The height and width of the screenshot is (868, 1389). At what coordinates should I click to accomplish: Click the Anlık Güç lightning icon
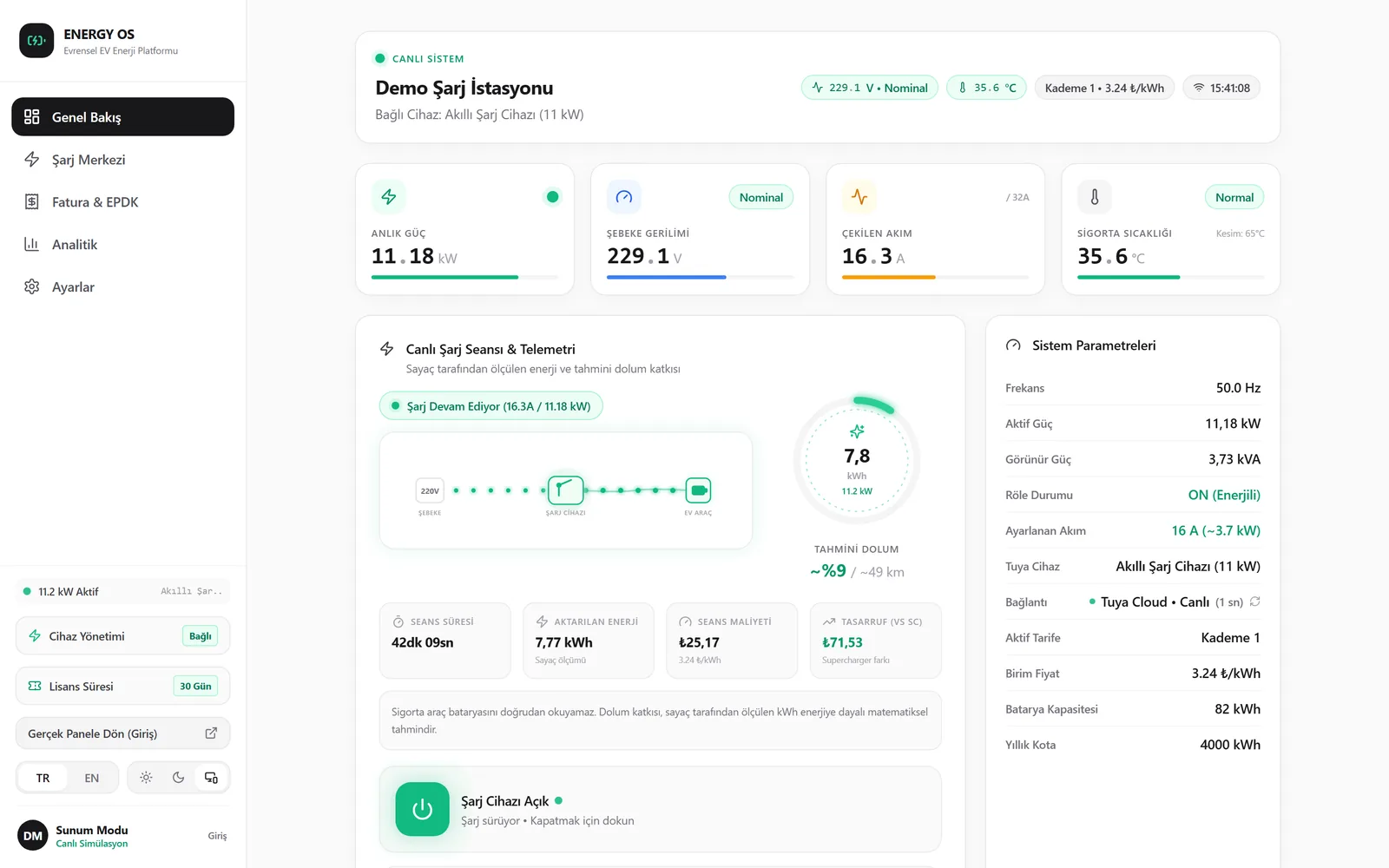click(388, 197)
